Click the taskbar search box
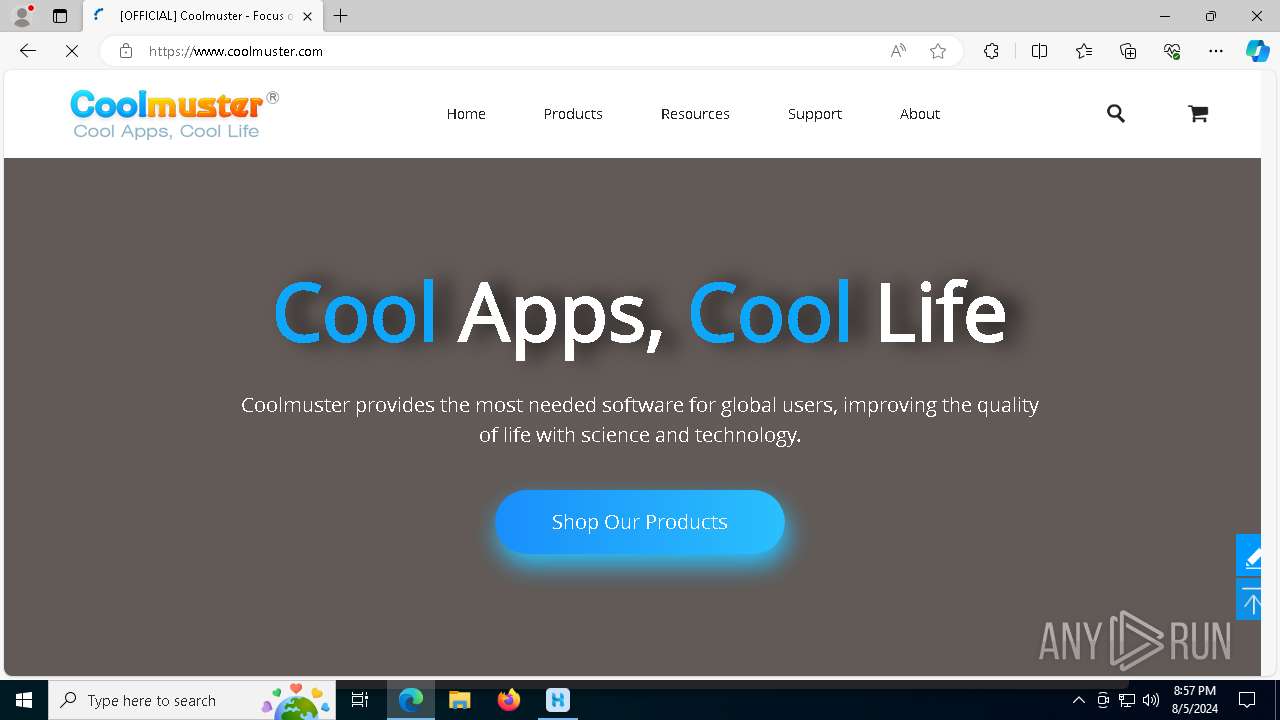The image size is (1280, 720). click(192, 700)
